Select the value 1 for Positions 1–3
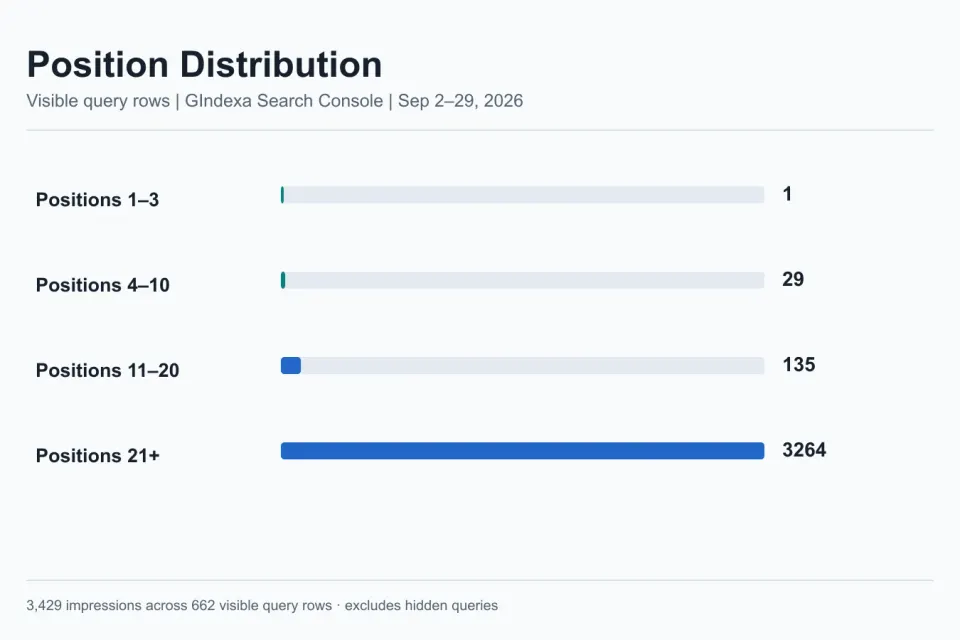This screenshot has height=640, width=960. (787, 194)
